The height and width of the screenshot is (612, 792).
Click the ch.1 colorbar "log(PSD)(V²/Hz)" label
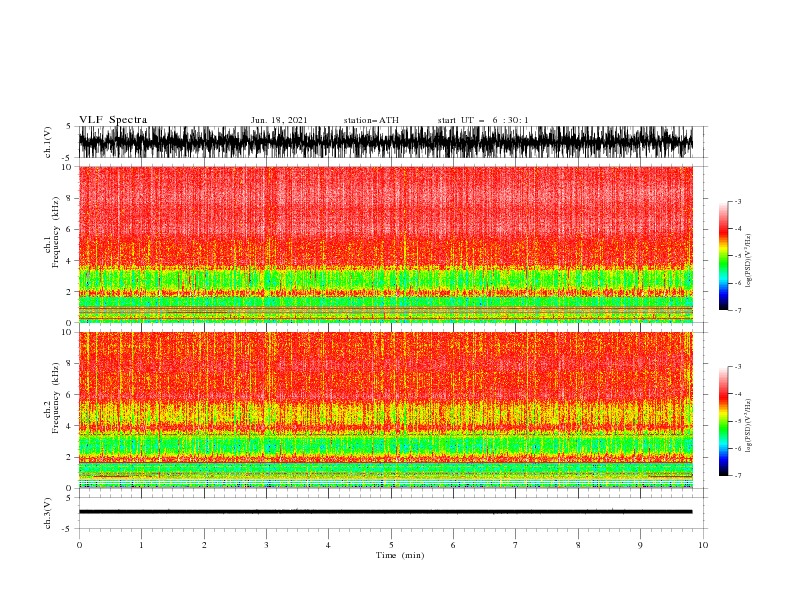(748, 261)
